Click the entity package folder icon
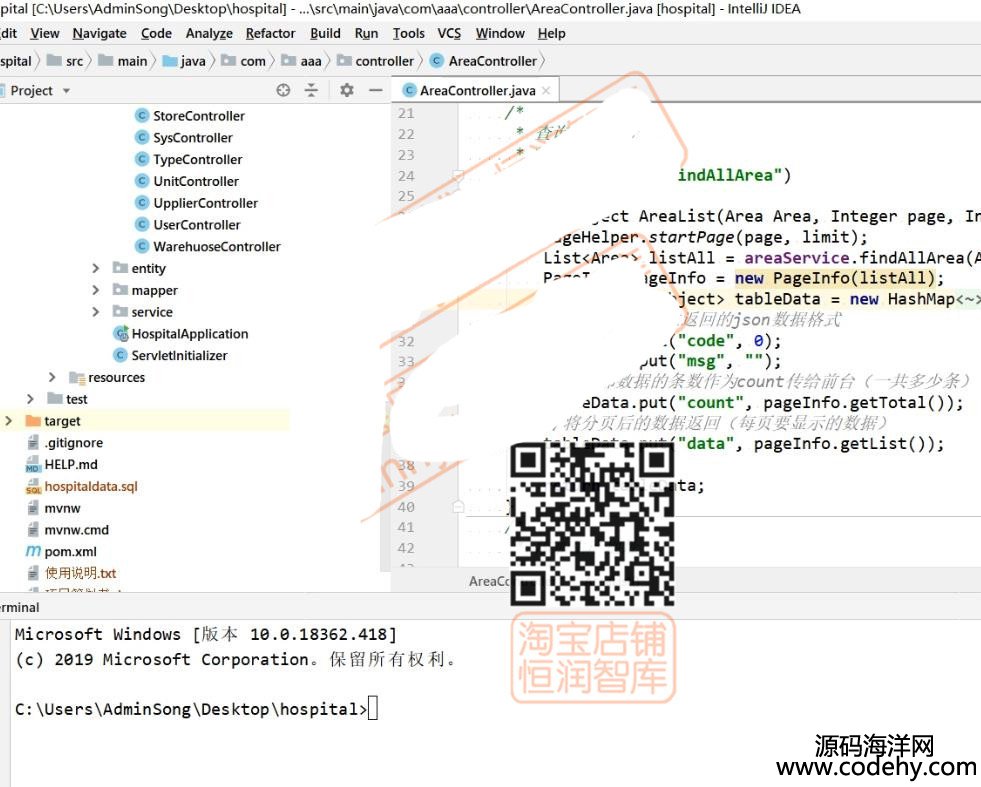Image resolution: width=981 pixels, height=787 pixels. tap(120, 268)
